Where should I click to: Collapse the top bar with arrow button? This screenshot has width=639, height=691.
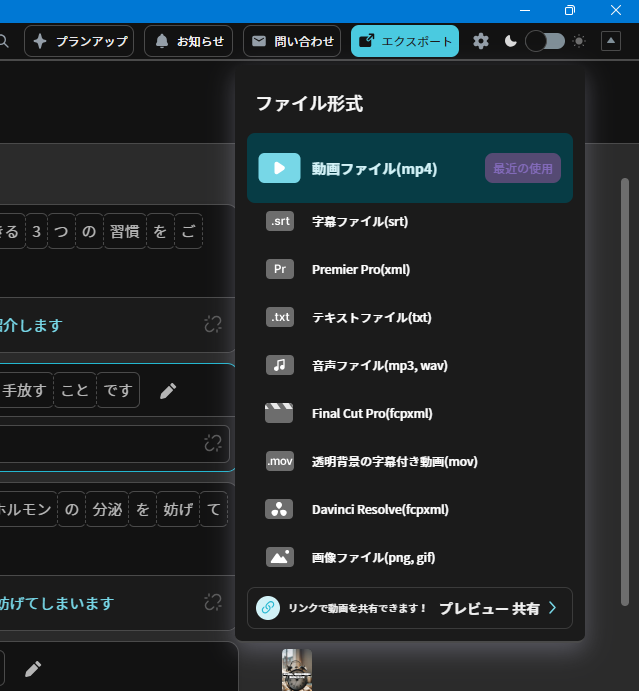[x=611, y=41]
